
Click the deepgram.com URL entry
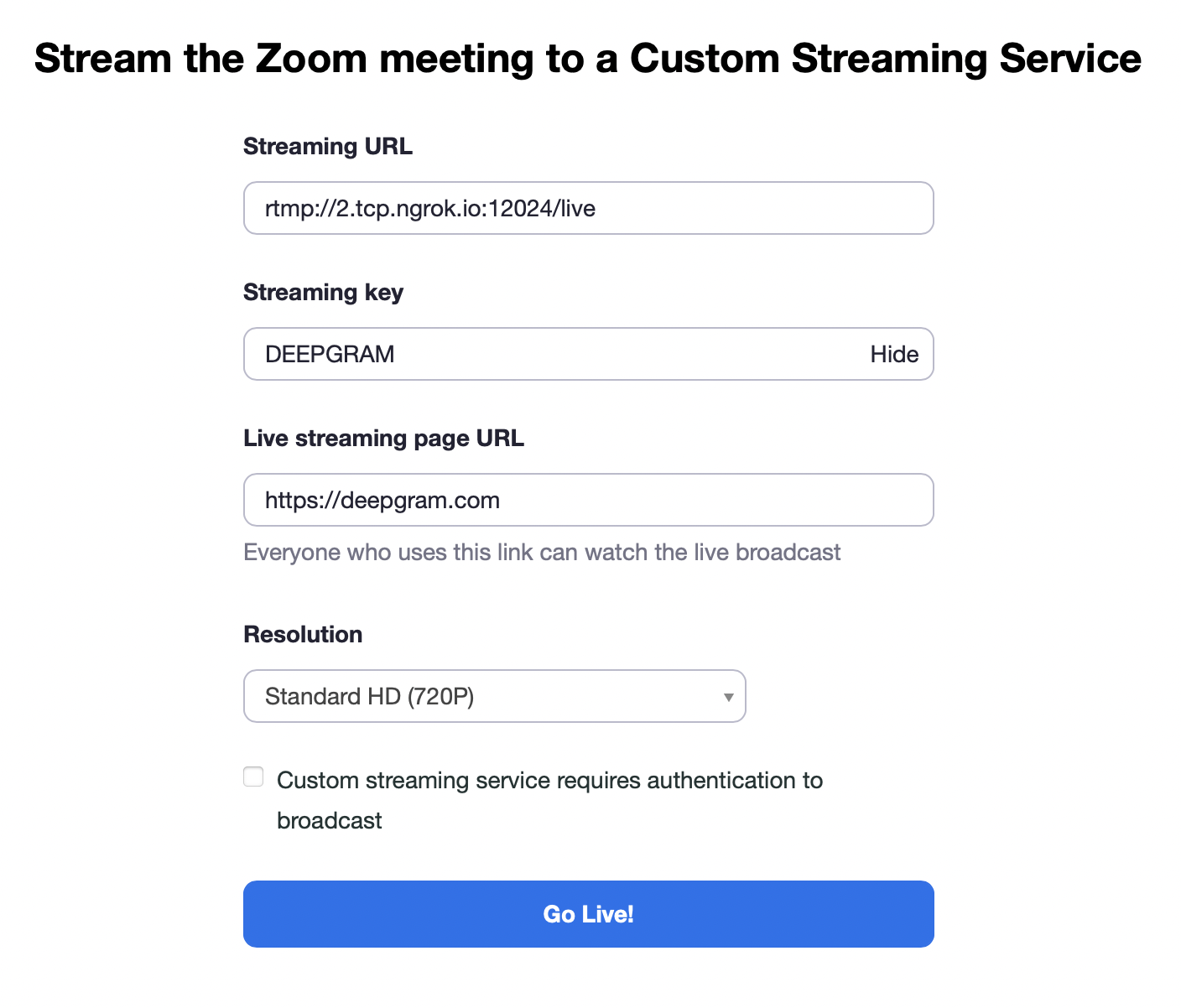point(382,500)
